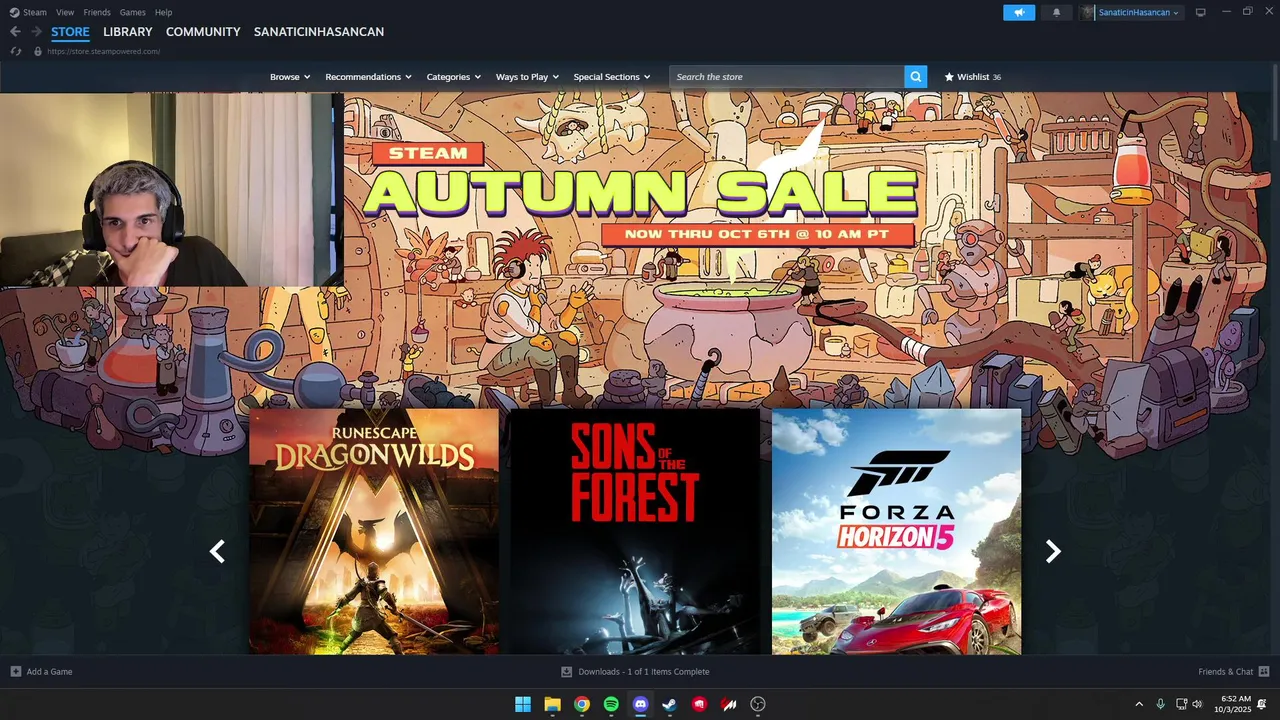Switch to Discord in the taskbar
The image size is (1280, 720).
tap(641, 704)
